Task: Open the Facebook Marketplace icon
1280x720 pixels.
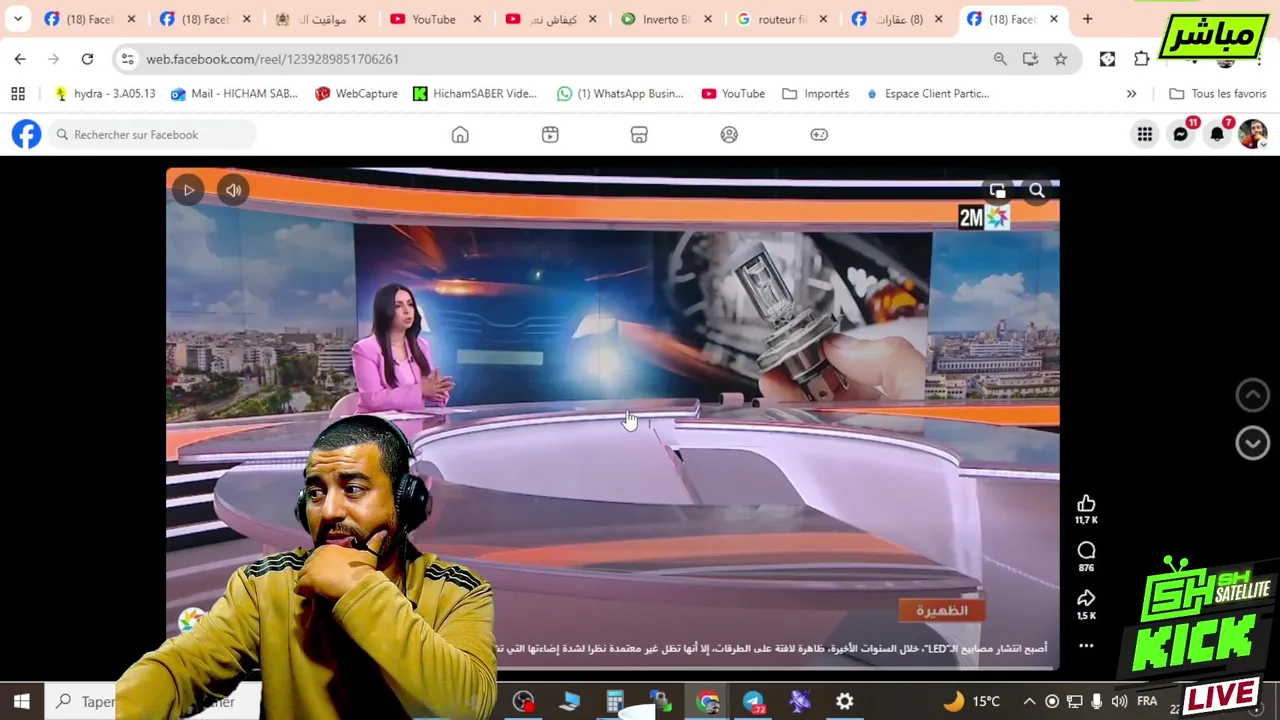Action: pyautogui.click(x=639, y=135)
